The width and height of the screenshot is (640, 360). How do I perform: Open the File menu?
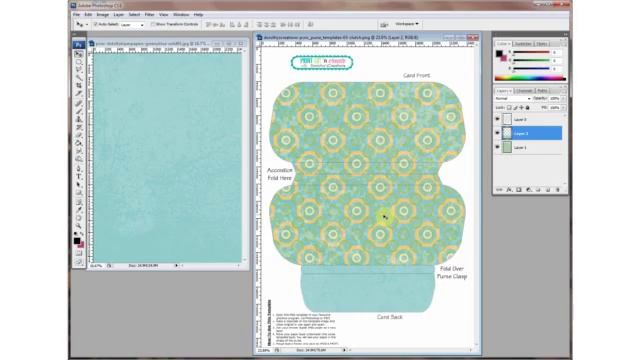(x=76, y=15)
